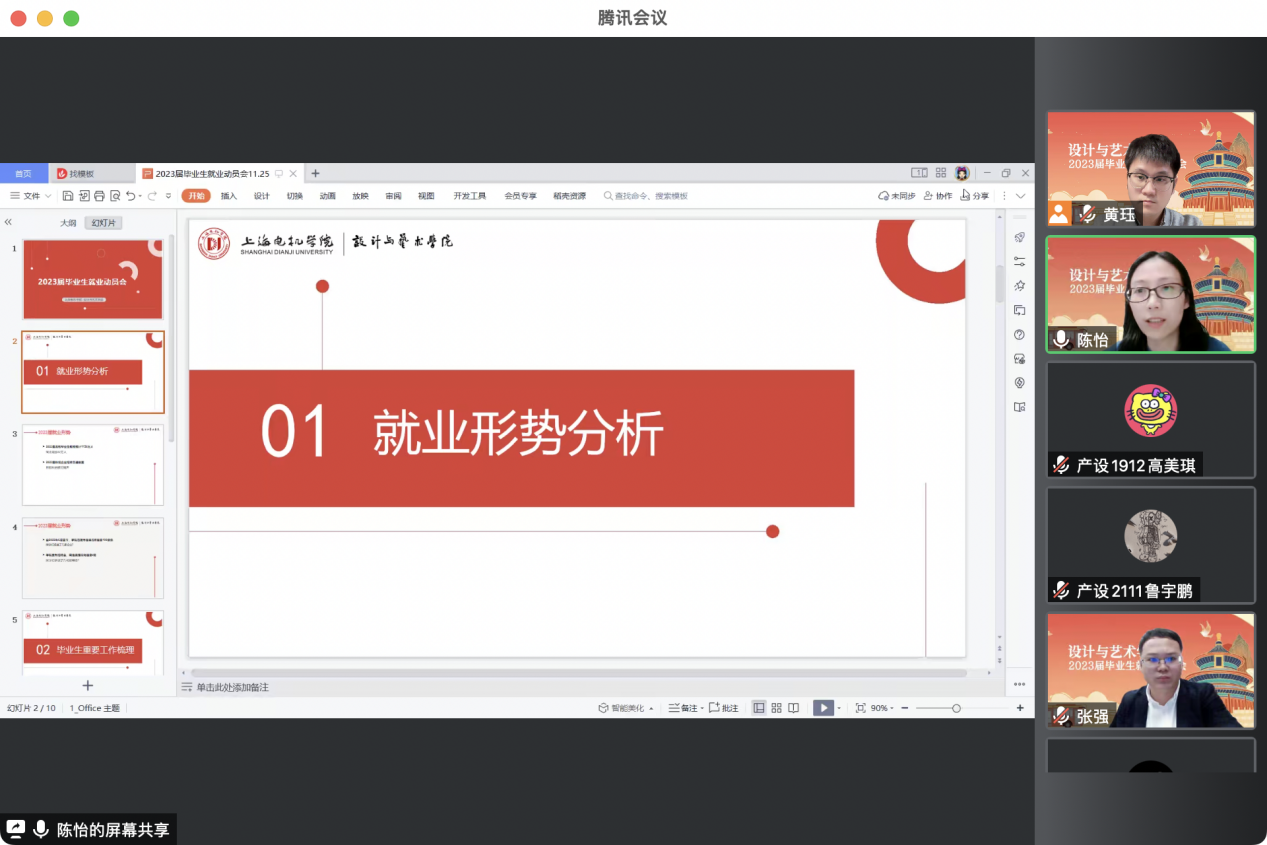Click the zoom slider handle
The image size is (1267, 845).
coord(956,708)
